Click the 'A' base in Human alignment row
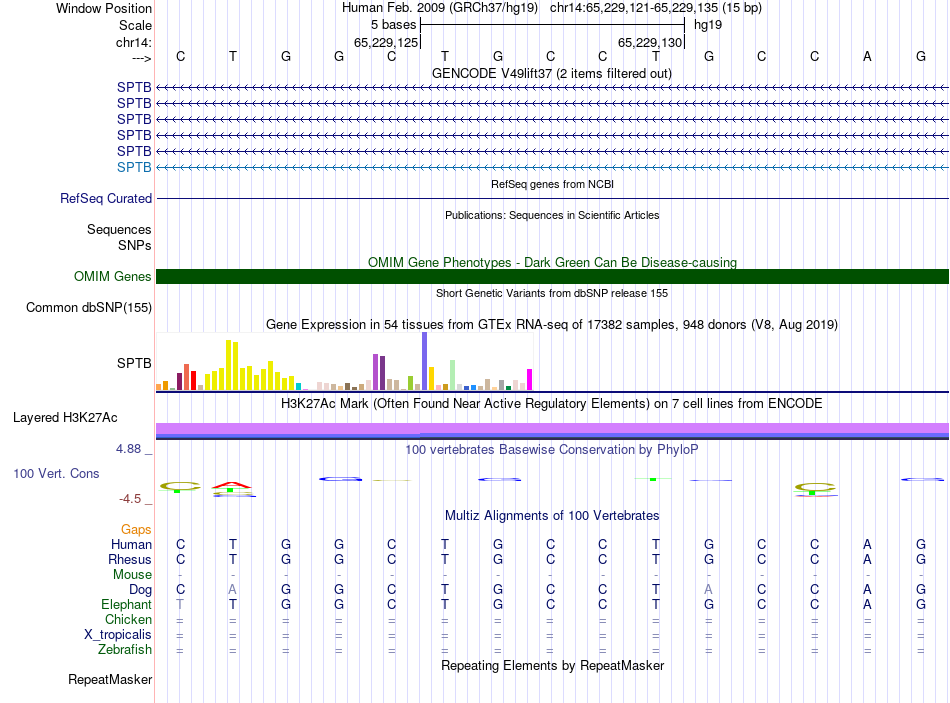 tap(867, 544)
